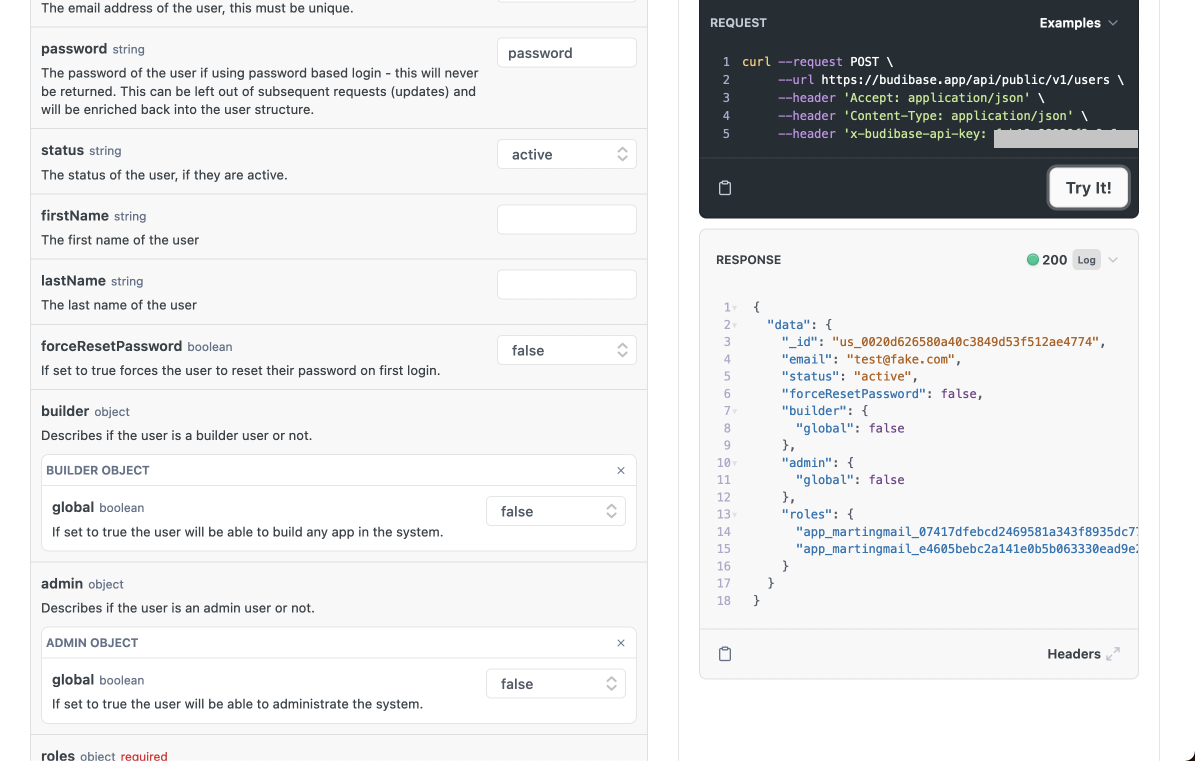1195x761 pixels.
Task: Click the Try It! button
Action: click(1088, 187)
